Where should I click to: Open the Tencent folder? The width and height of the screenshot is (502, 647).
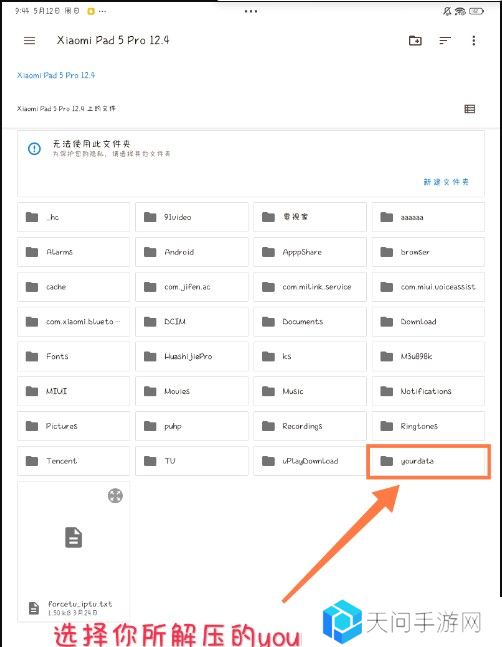point(73,461)
